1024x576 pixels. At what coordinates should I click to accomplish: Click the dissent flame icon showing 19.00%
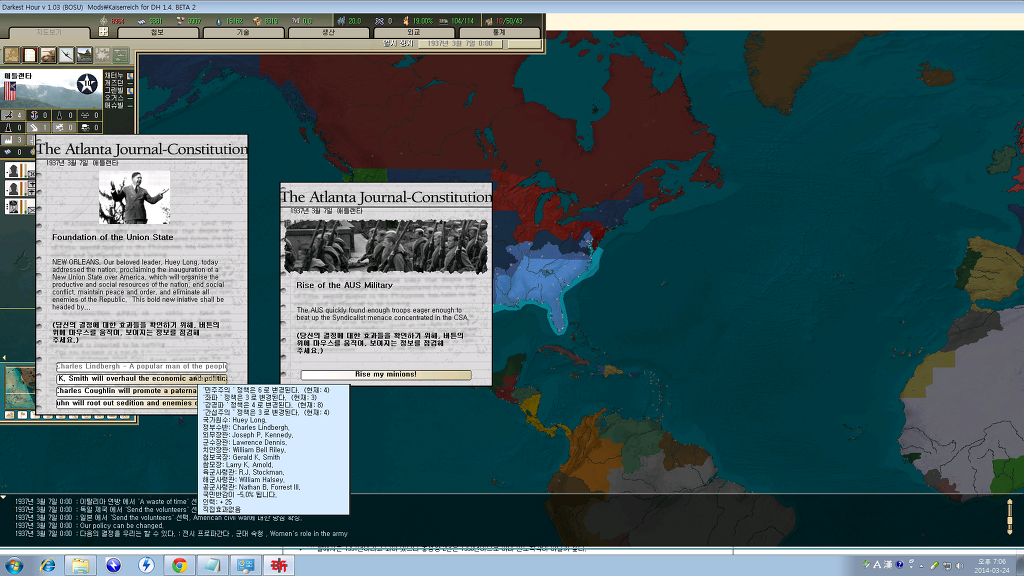pos(406,21)
